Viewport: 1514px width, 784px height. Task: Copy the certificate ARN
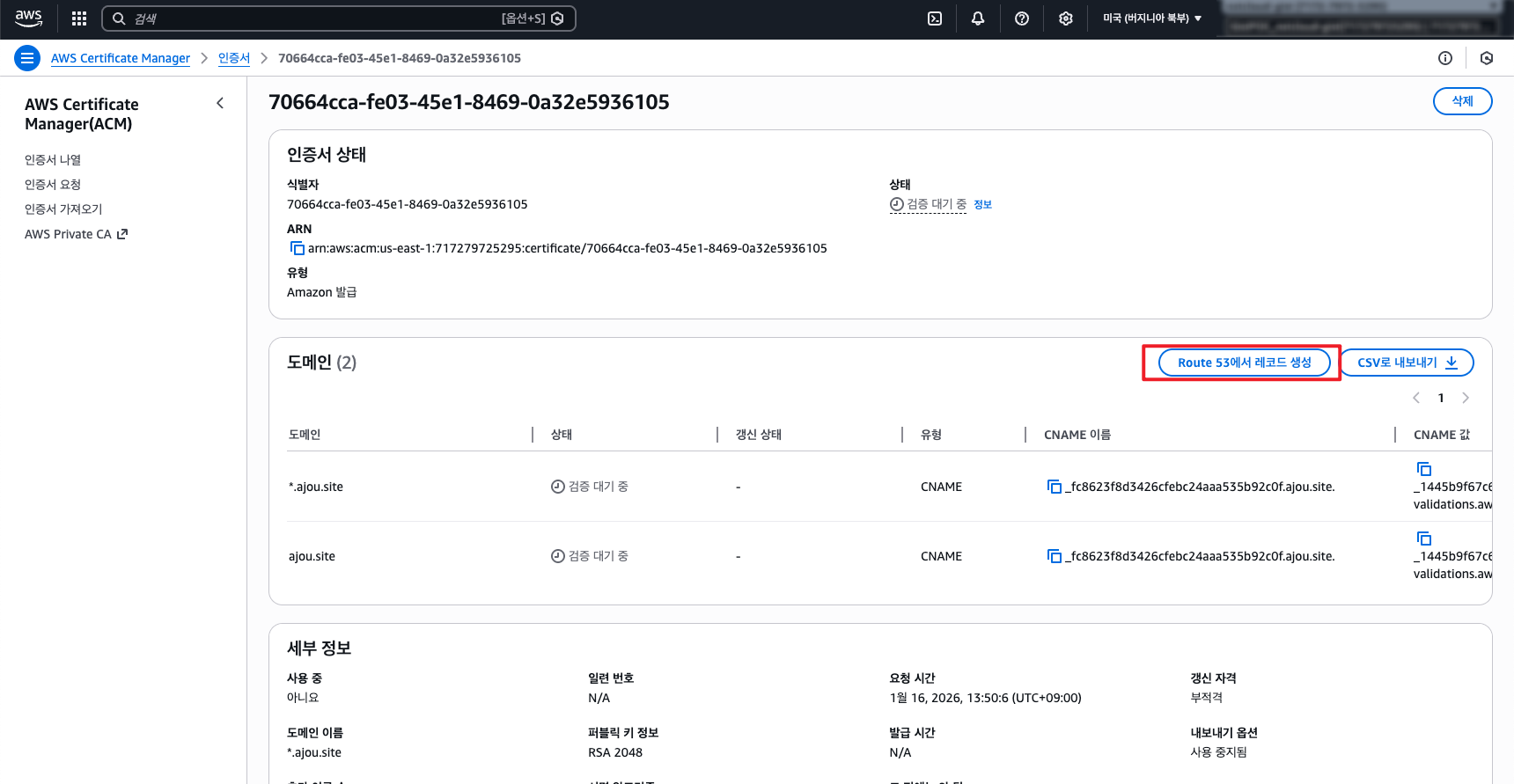(x=298, y=248)
